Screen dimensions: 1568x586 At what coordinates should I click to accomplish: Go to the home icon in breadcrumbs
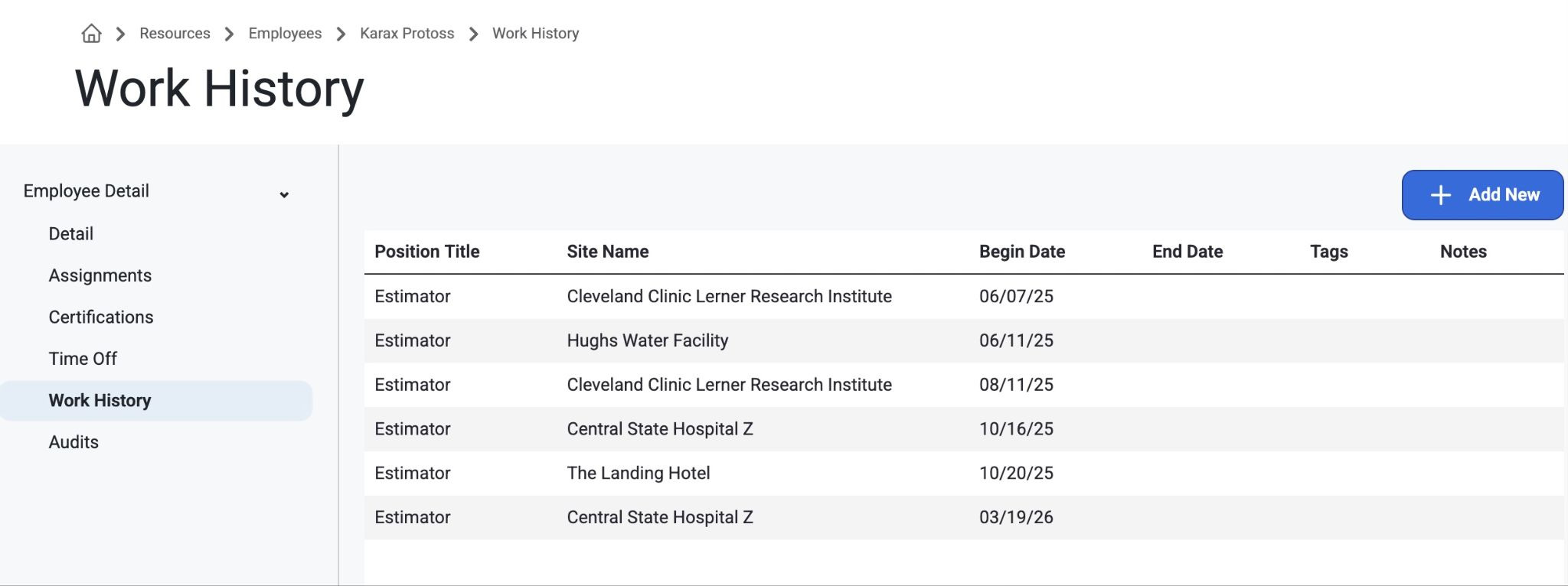tap(91, 34)
